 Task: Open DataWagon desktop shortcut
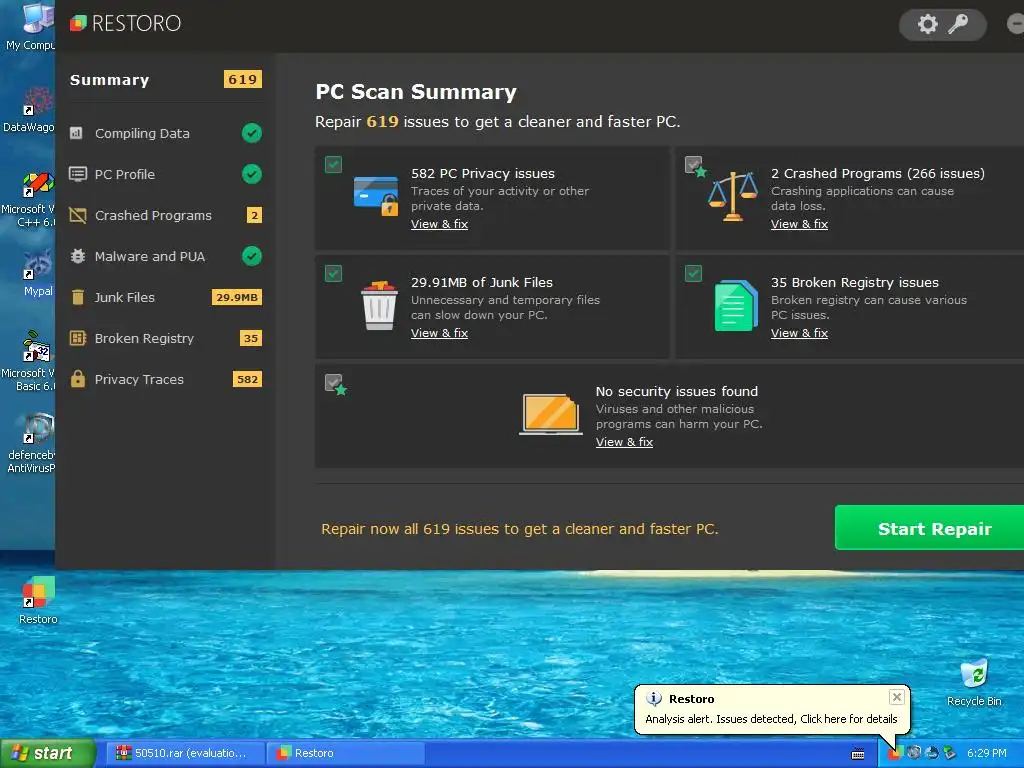pyautogui.click(x=28, y=110)
